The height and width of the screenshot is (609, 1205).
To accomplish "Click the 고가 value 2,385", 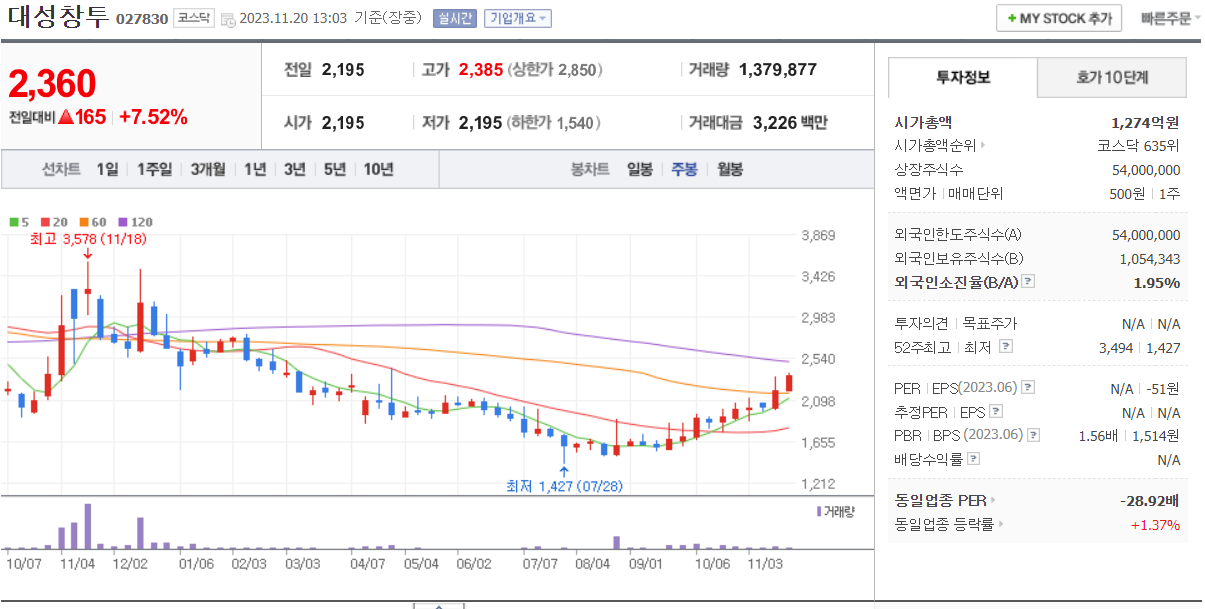I will [x=481, y=70].
